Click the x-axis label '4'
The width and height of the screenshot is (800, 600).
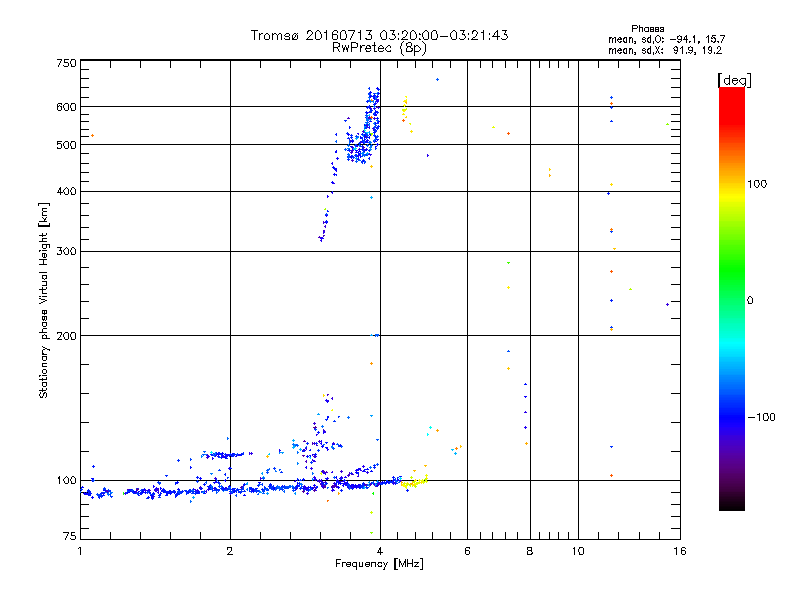[x=380, y=551]
